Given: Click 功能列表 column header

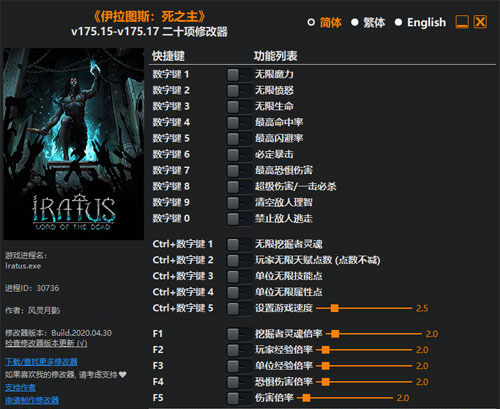Looking at the screenshot, I should pyautogui.click(x=276, y=56).
